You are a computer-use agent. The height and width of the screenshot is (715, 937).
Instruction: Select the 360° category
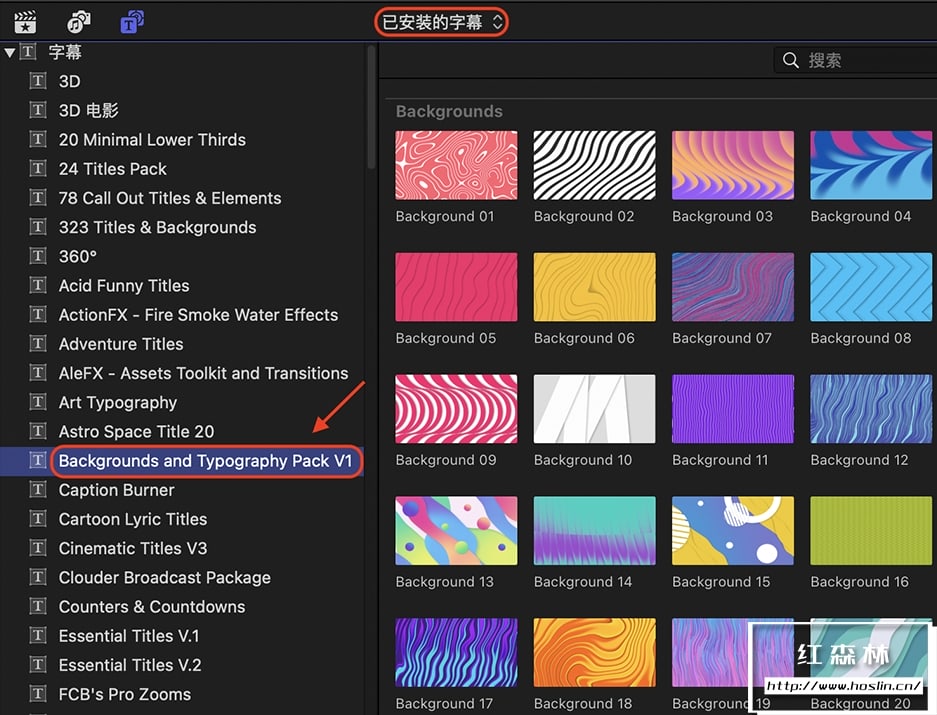[x=78, y=256]
